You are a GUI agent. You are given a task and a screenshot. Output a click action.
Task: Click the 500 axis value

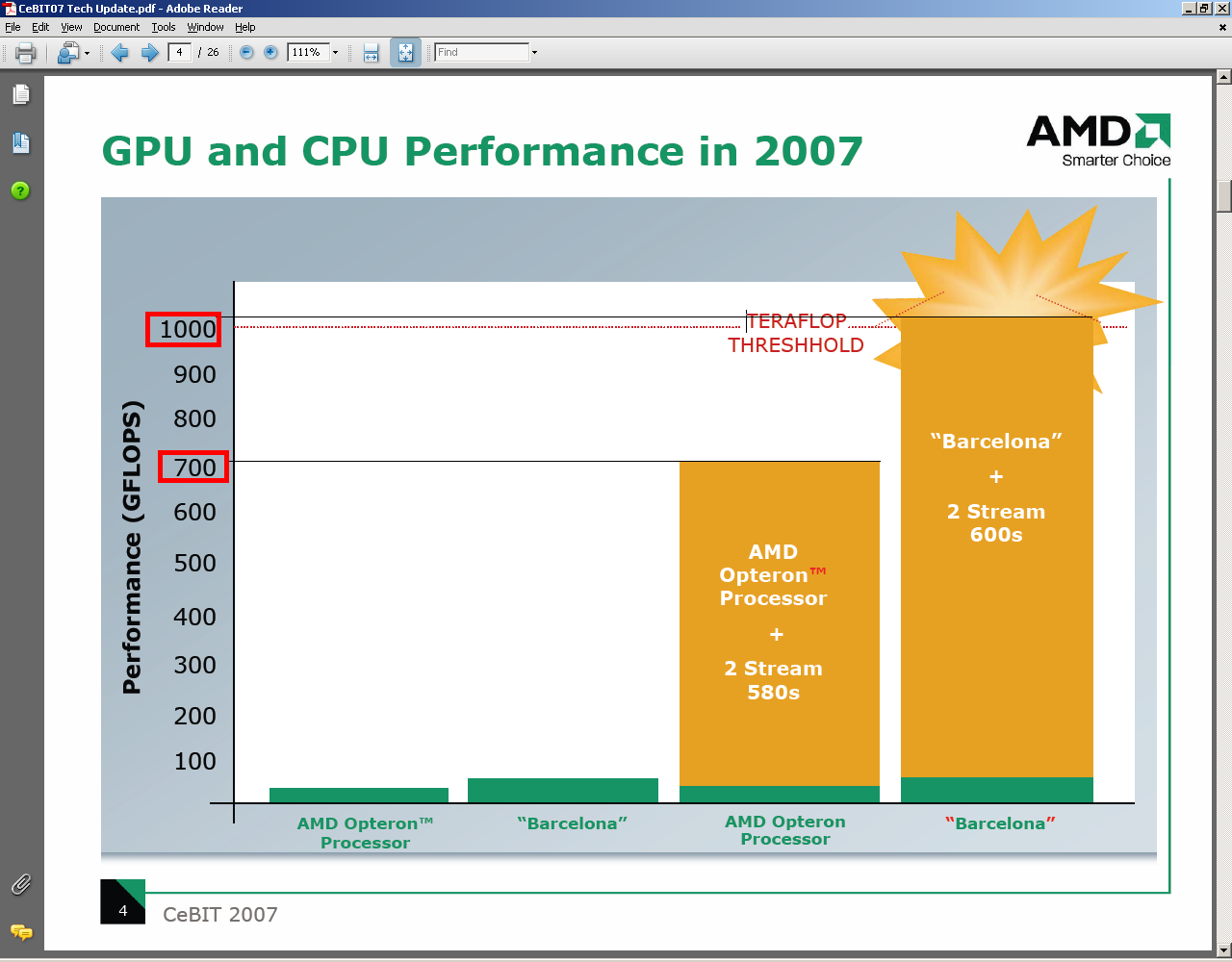[194, 563]
